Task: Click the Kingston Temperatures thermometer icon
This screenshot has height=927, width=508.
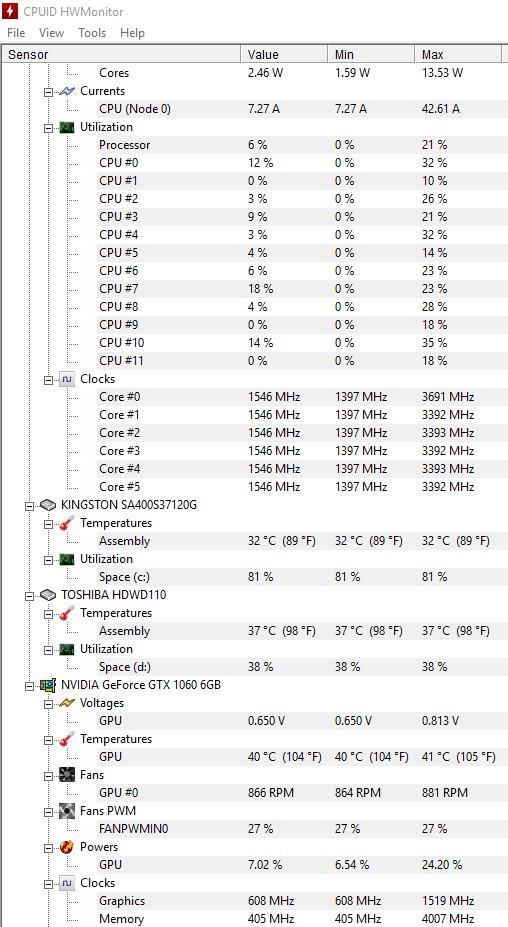Action: (x=67, y=523)
